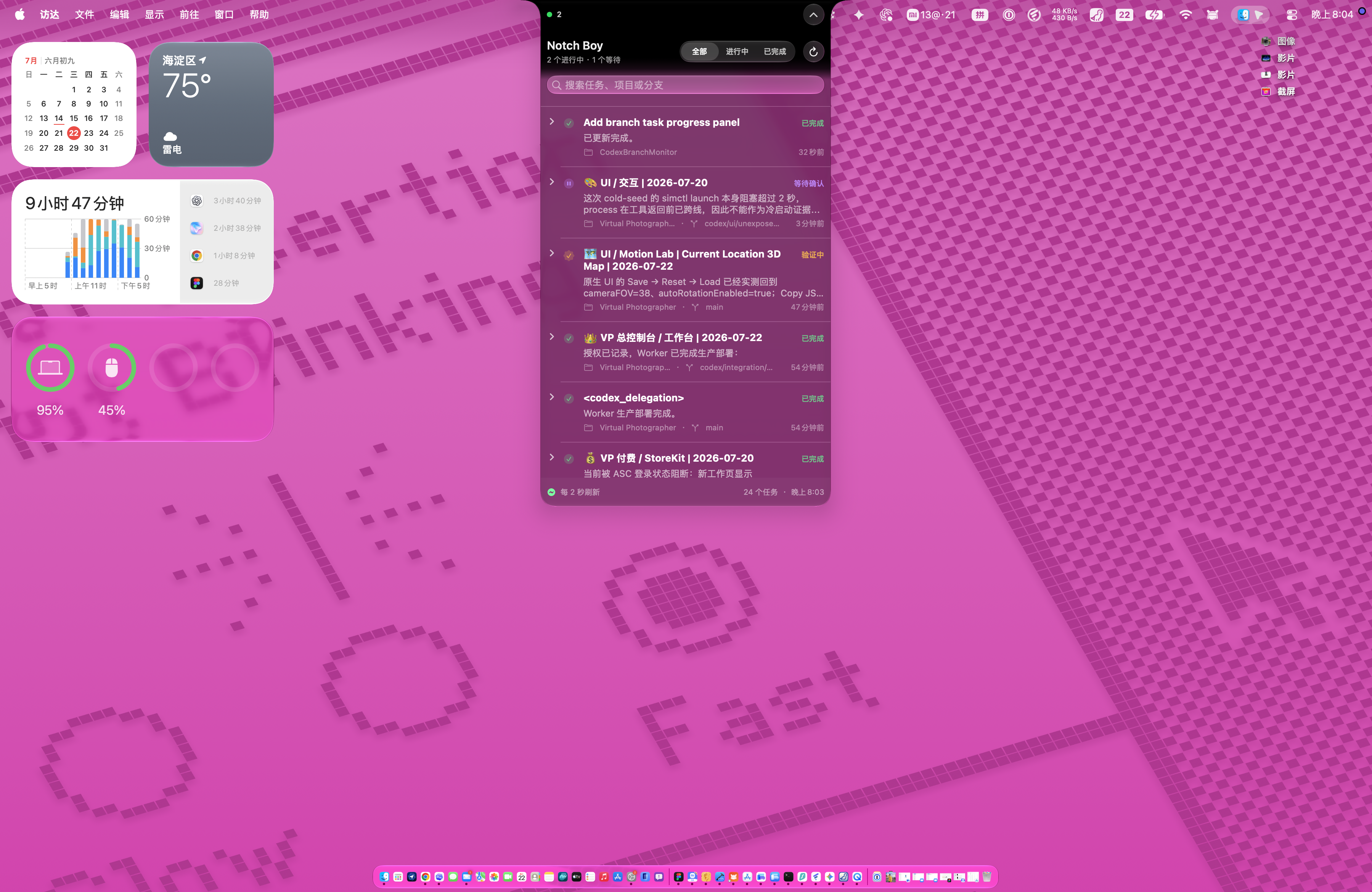
Task: Open the 前往 menu in menu bar
Action: (189, 14)
